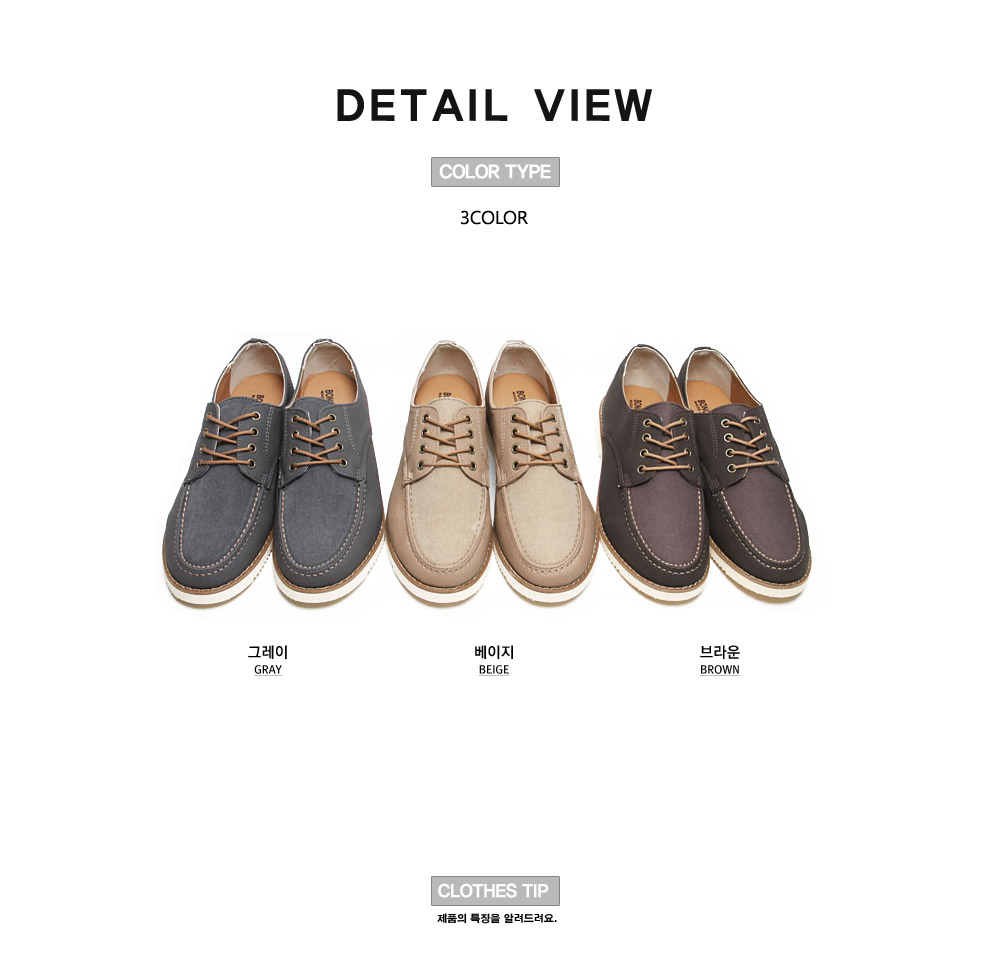Select the BROWN color label
Image resolution: width=990 pixels, height=970 pixels.
tap(720, 669)
